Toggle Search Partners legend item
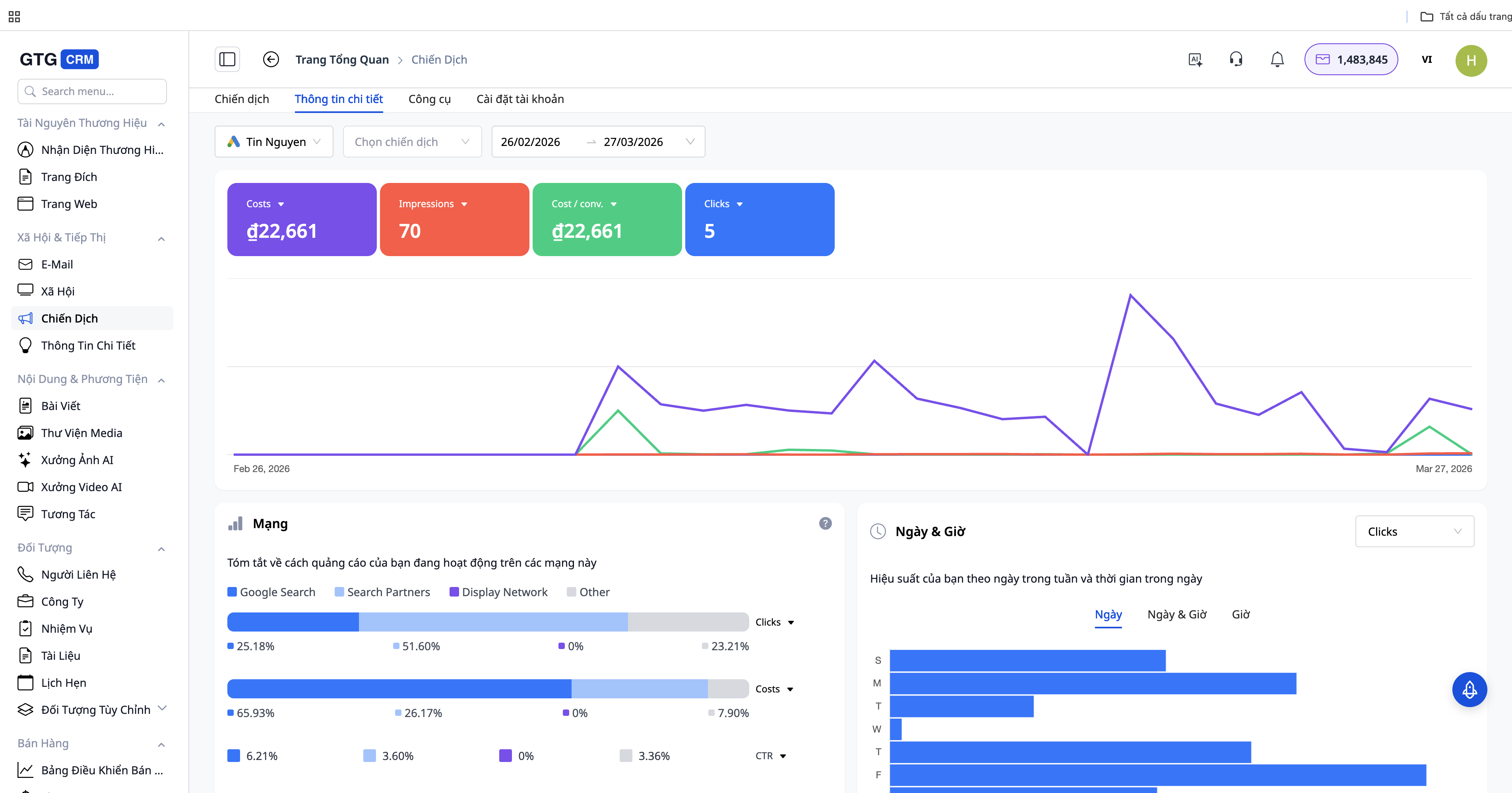Screen dimensions: 1512x793 (382, 592)
